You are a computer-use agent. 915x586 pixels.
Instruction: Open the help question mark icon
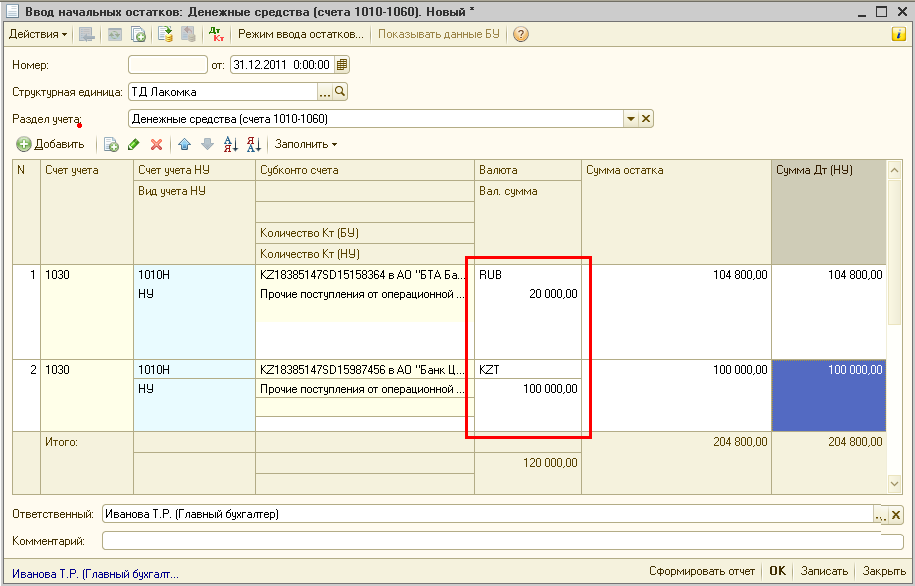pyautogui.click(x=521, y=34)
